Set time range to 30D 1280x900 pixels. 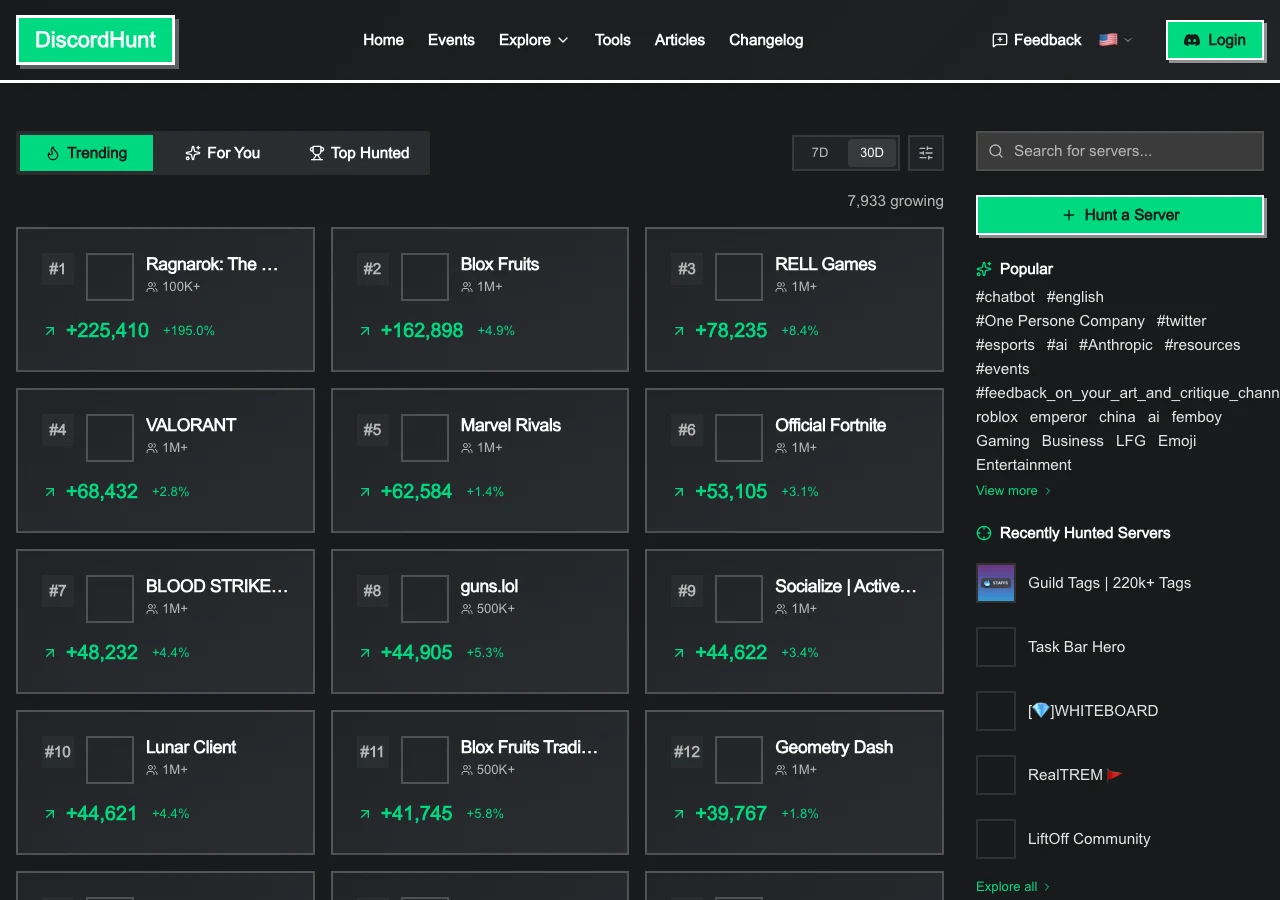coord(872,153)
